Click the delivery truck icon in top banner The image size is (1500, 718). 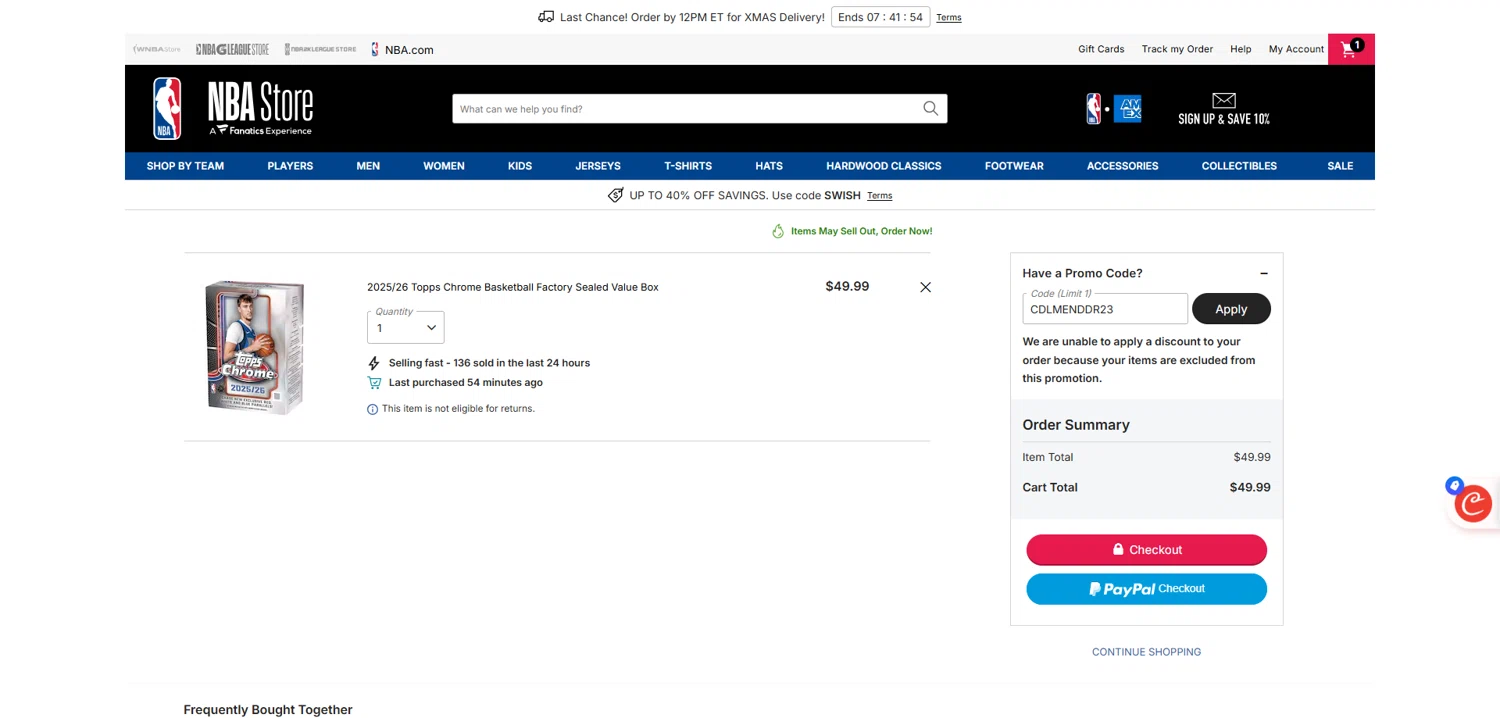coord(546,17)
